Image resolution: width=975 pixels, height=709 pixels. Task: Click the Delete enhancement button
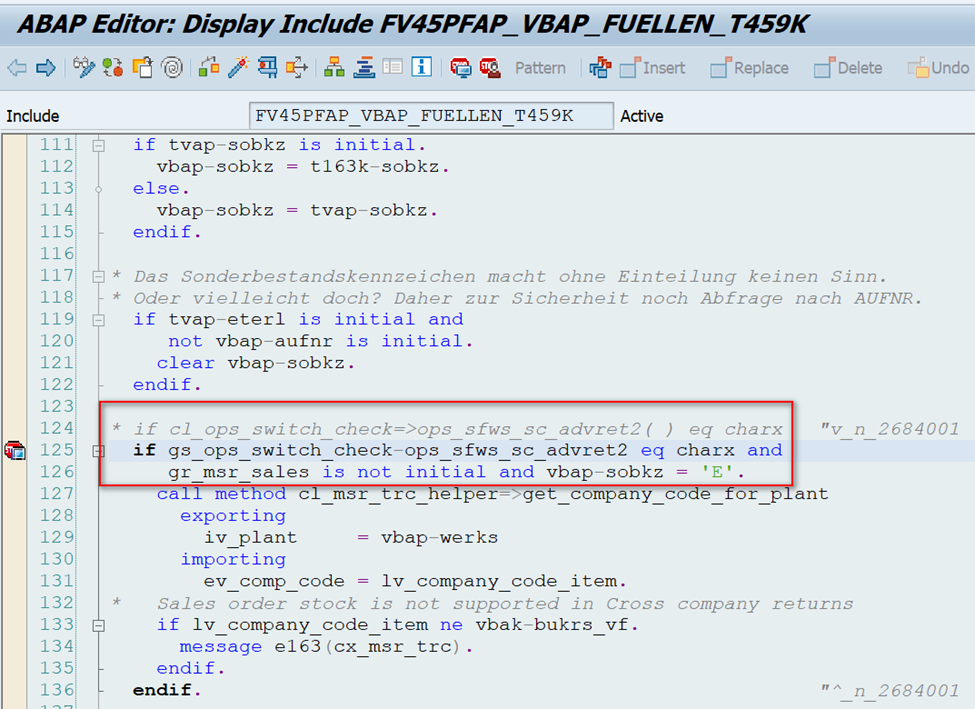848,67
